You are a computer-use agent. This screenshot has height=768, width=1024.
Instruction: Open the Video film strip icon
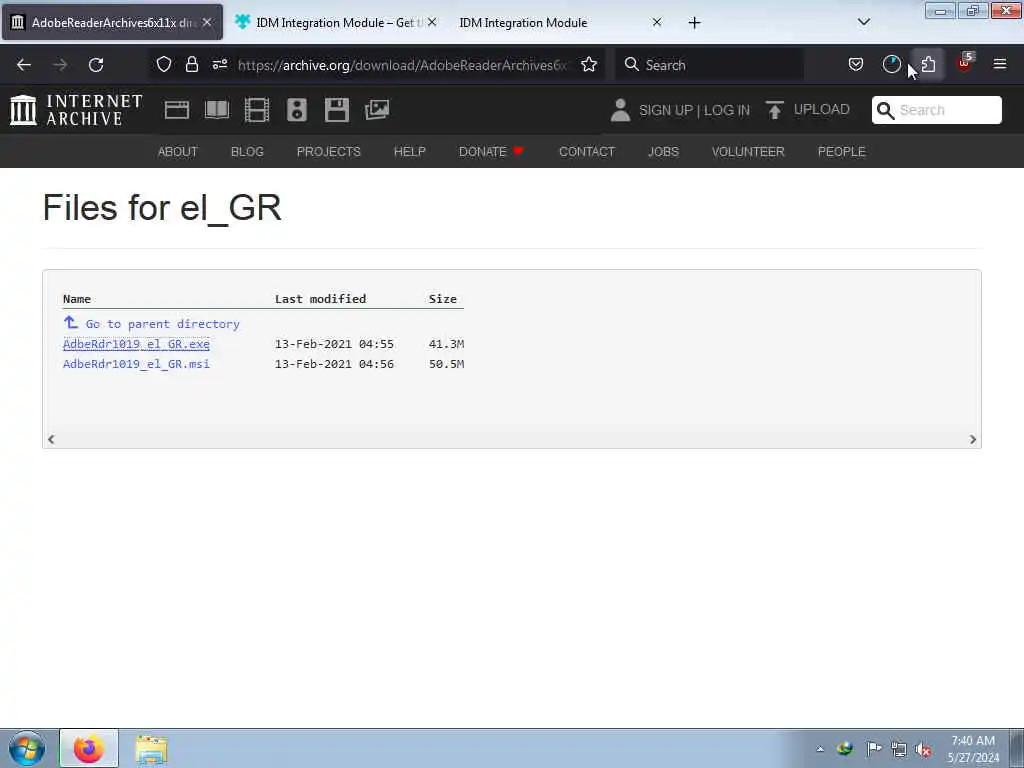click(x=257, y=110)
